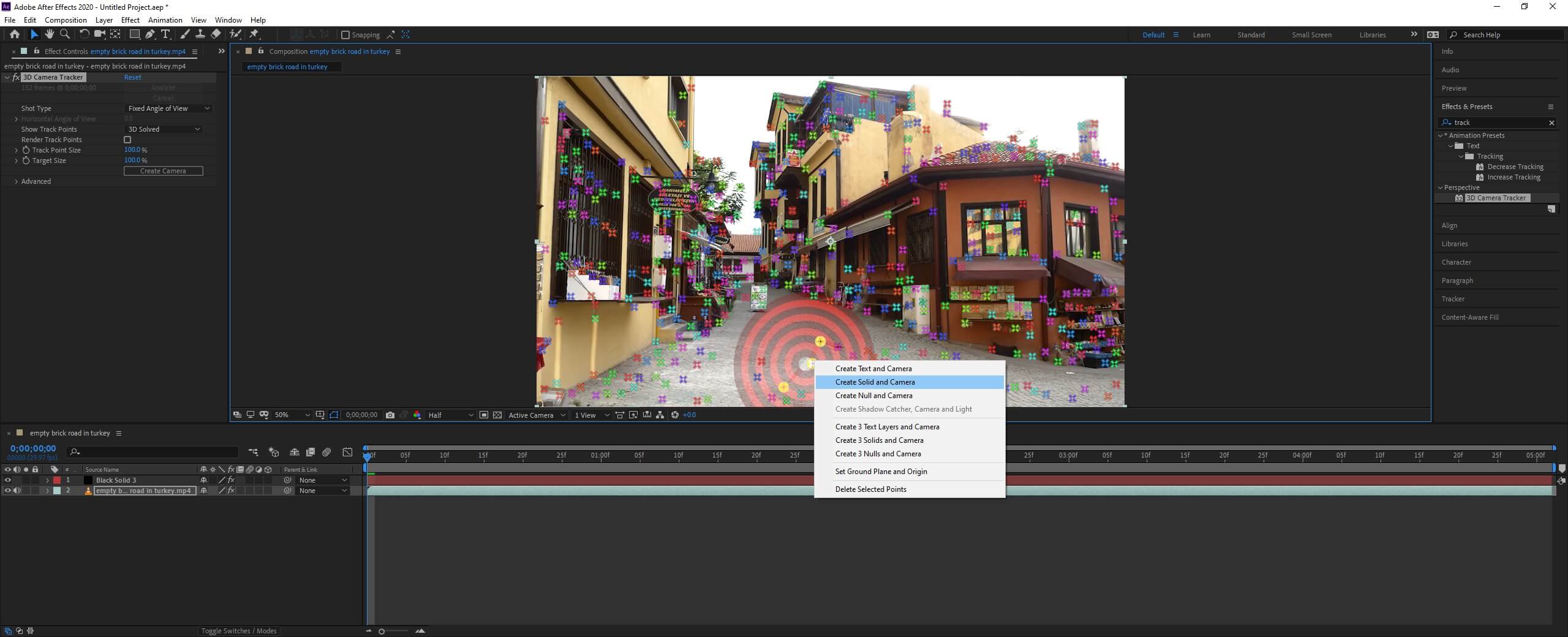Click the Take Snapshot camera icon
Viewport: 1568px width, 637px height.
point(390,415)
